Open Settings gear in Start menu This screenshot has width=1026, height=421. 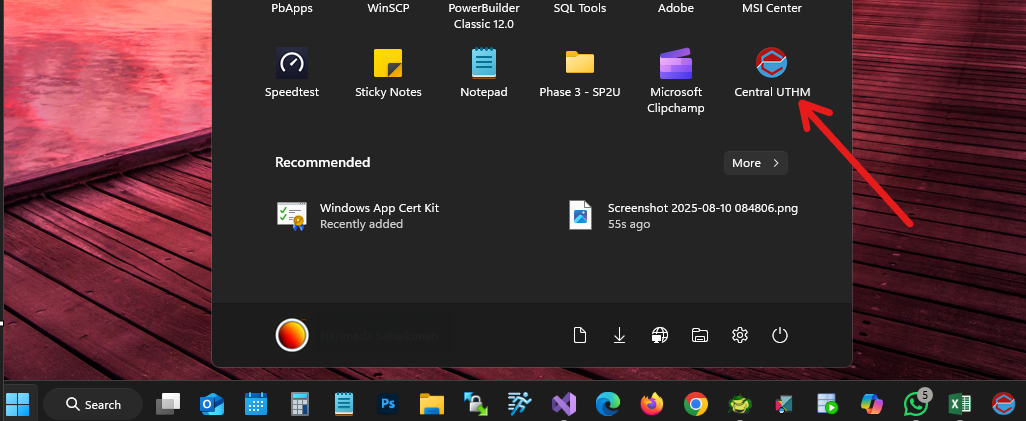(740, 335)
